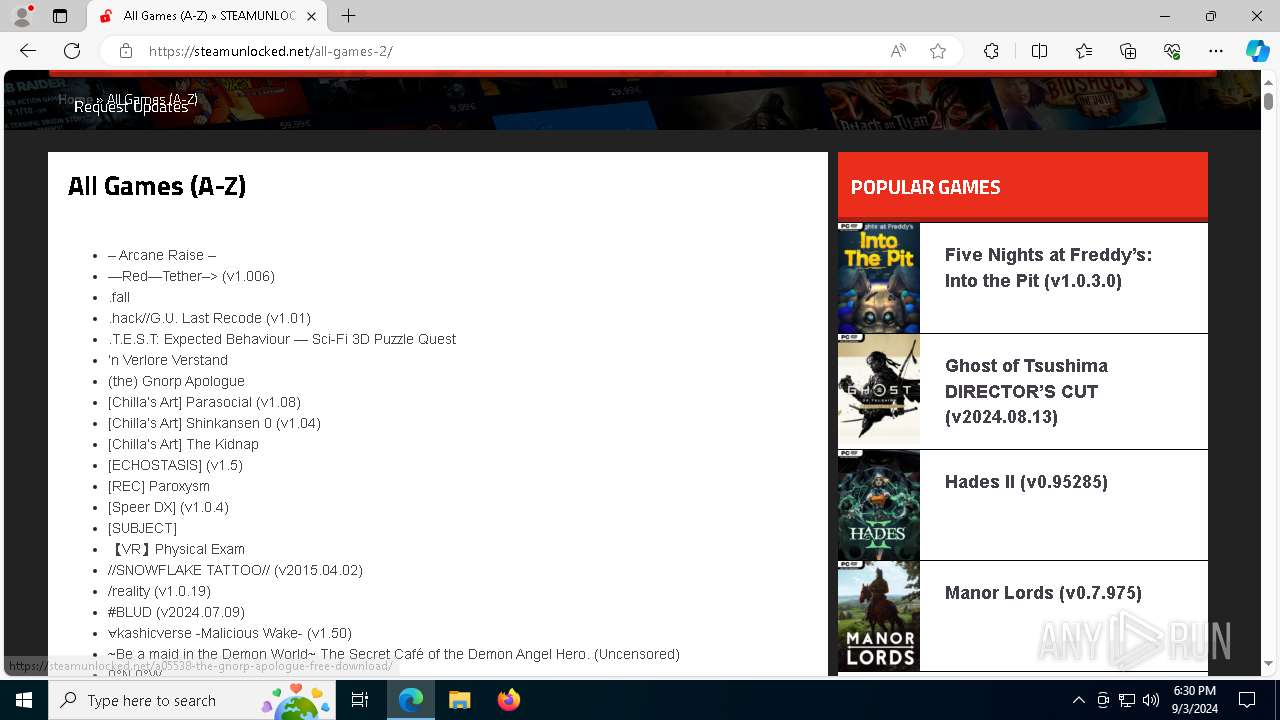Click Ghost of Tsushima cover thumbnail
This screenshot has width=1280, height=720.
coord(878,391)
